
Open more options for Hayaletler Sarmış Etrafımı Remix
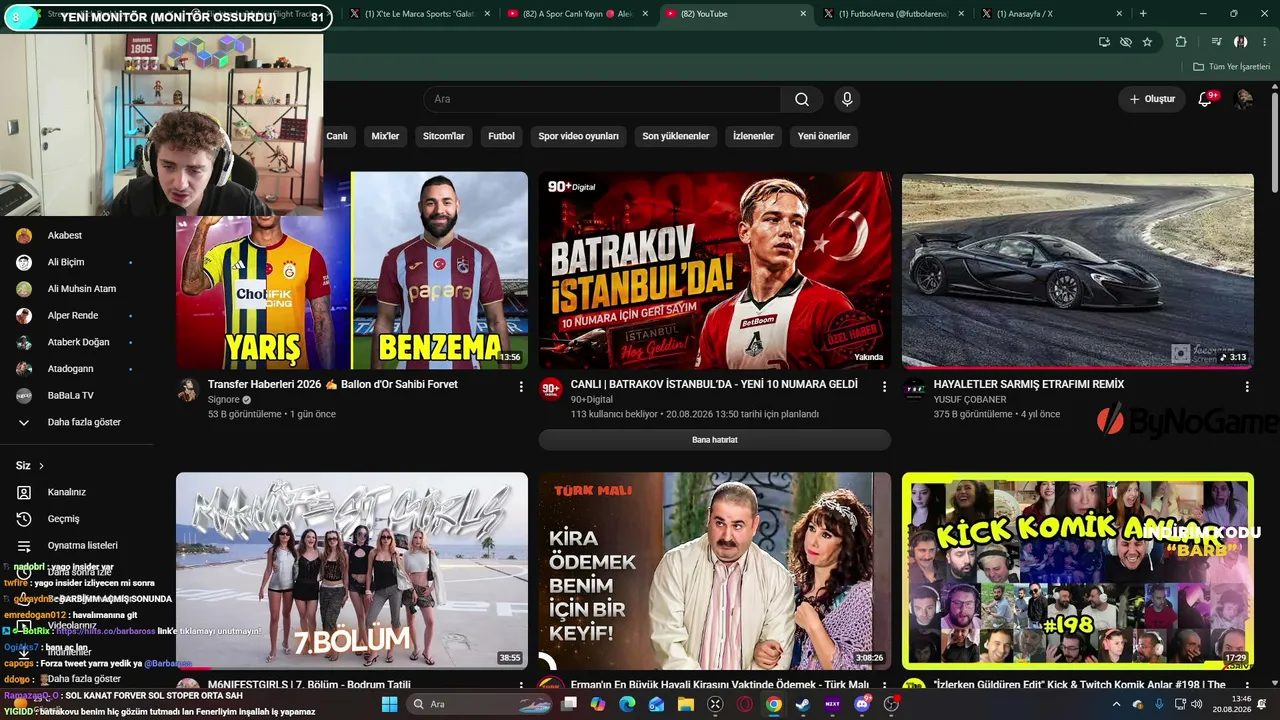click(1247, 386)
